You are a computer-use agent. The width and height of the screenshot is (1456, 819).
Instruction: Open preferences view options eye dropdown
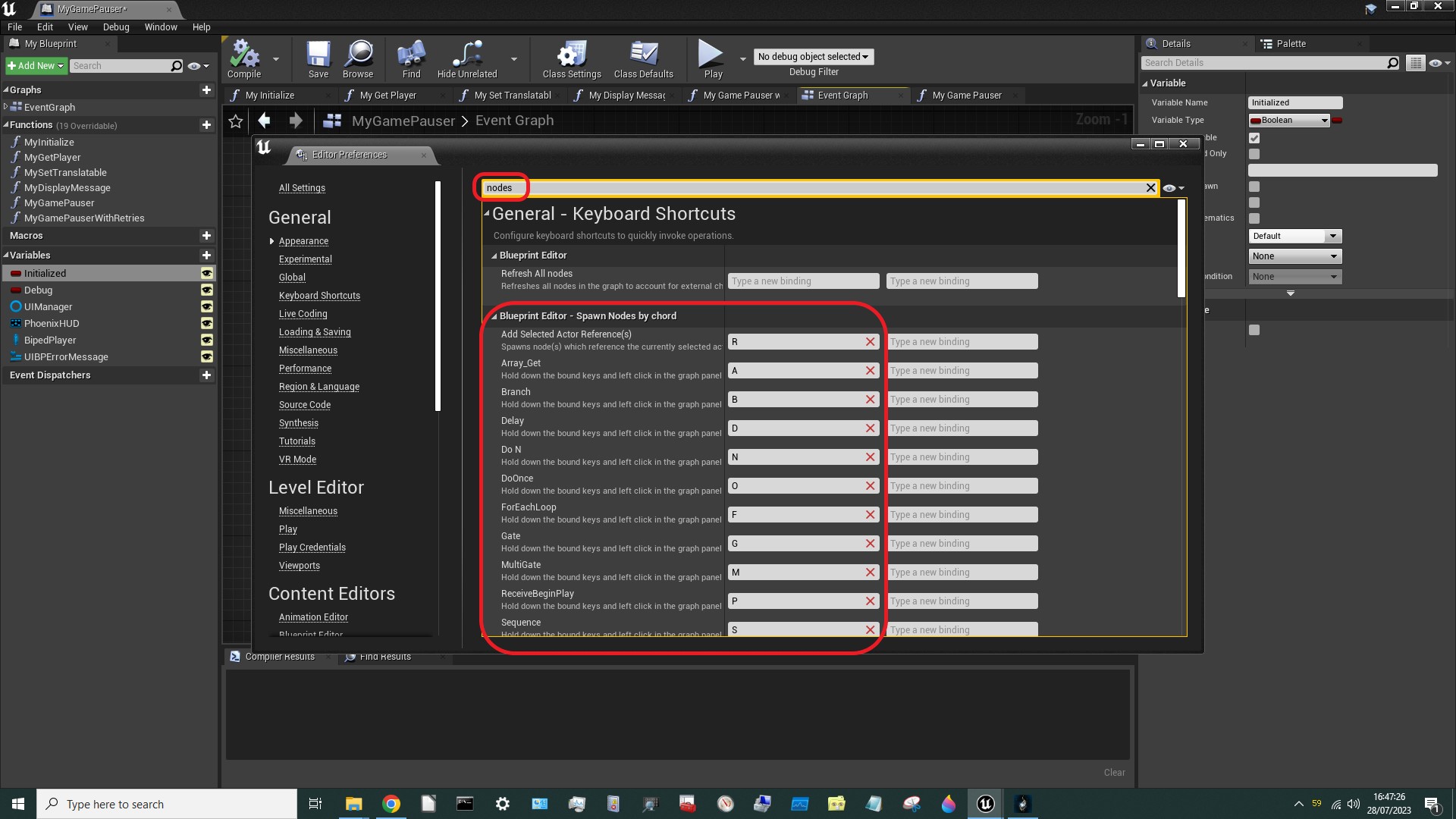[1173, 188]
